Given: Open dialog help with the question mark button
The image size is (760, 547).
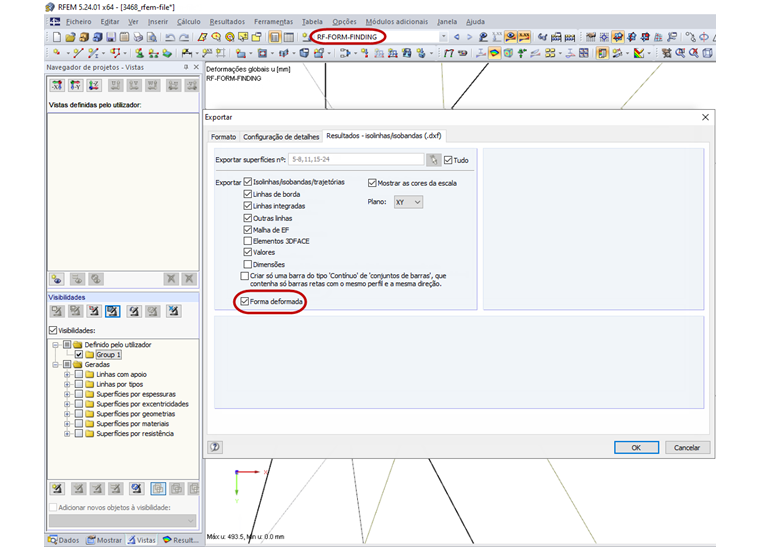Looking at the screenshot, I should point(215,447).
